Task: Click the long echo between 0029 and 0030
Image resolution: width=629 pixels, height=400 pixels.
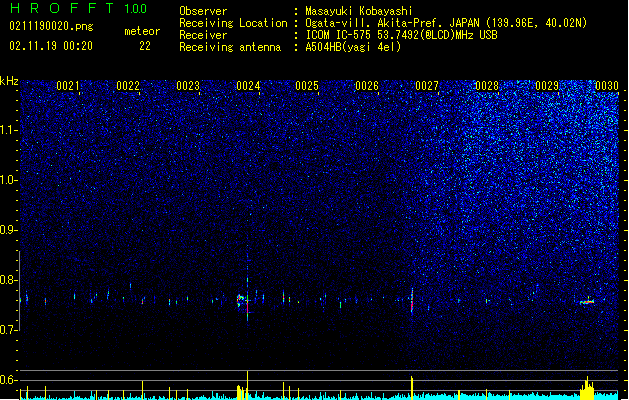Action: [587, 302]
